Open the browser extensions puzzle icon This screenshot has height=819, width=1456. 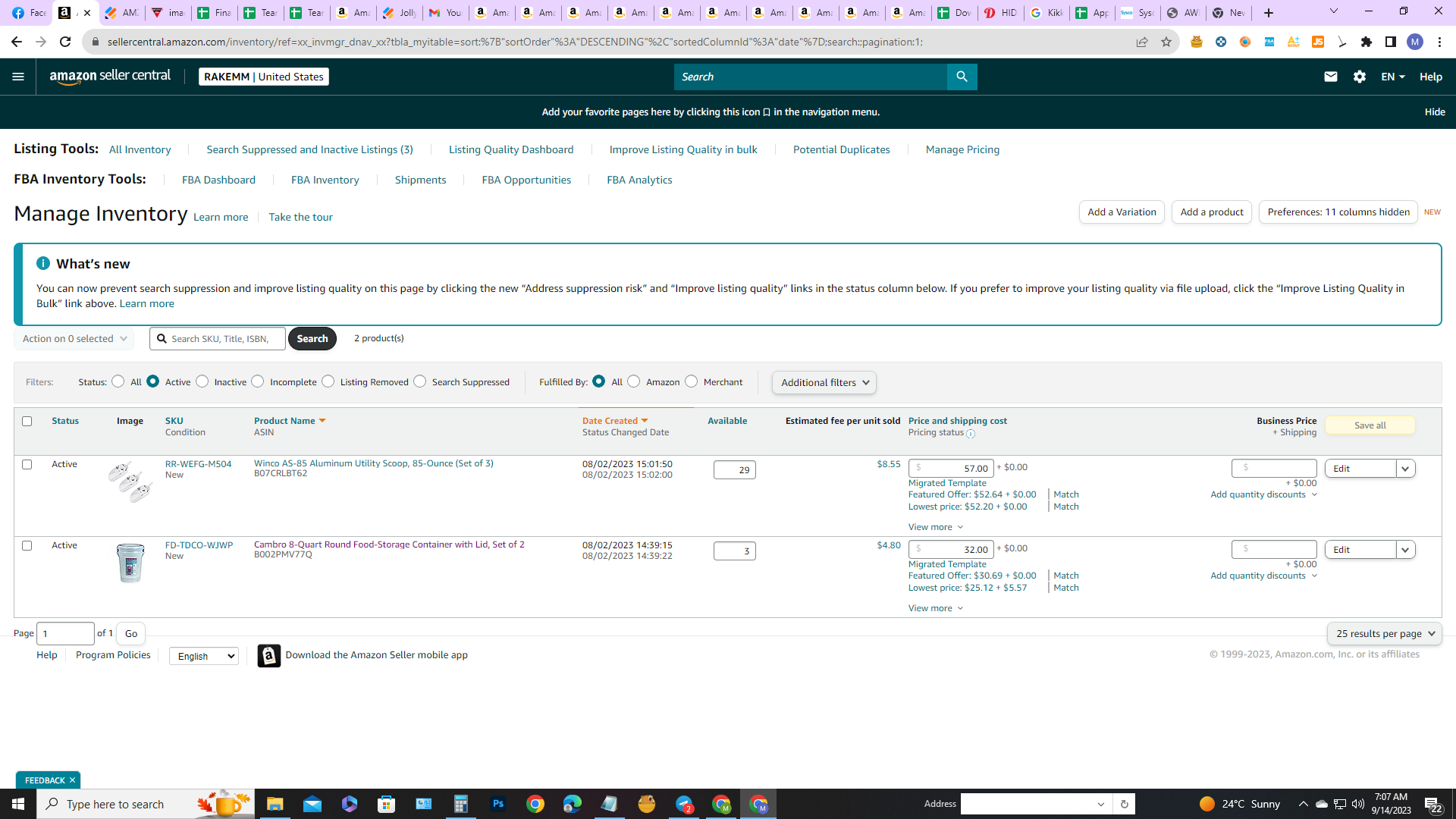(x=1367, y=42)
